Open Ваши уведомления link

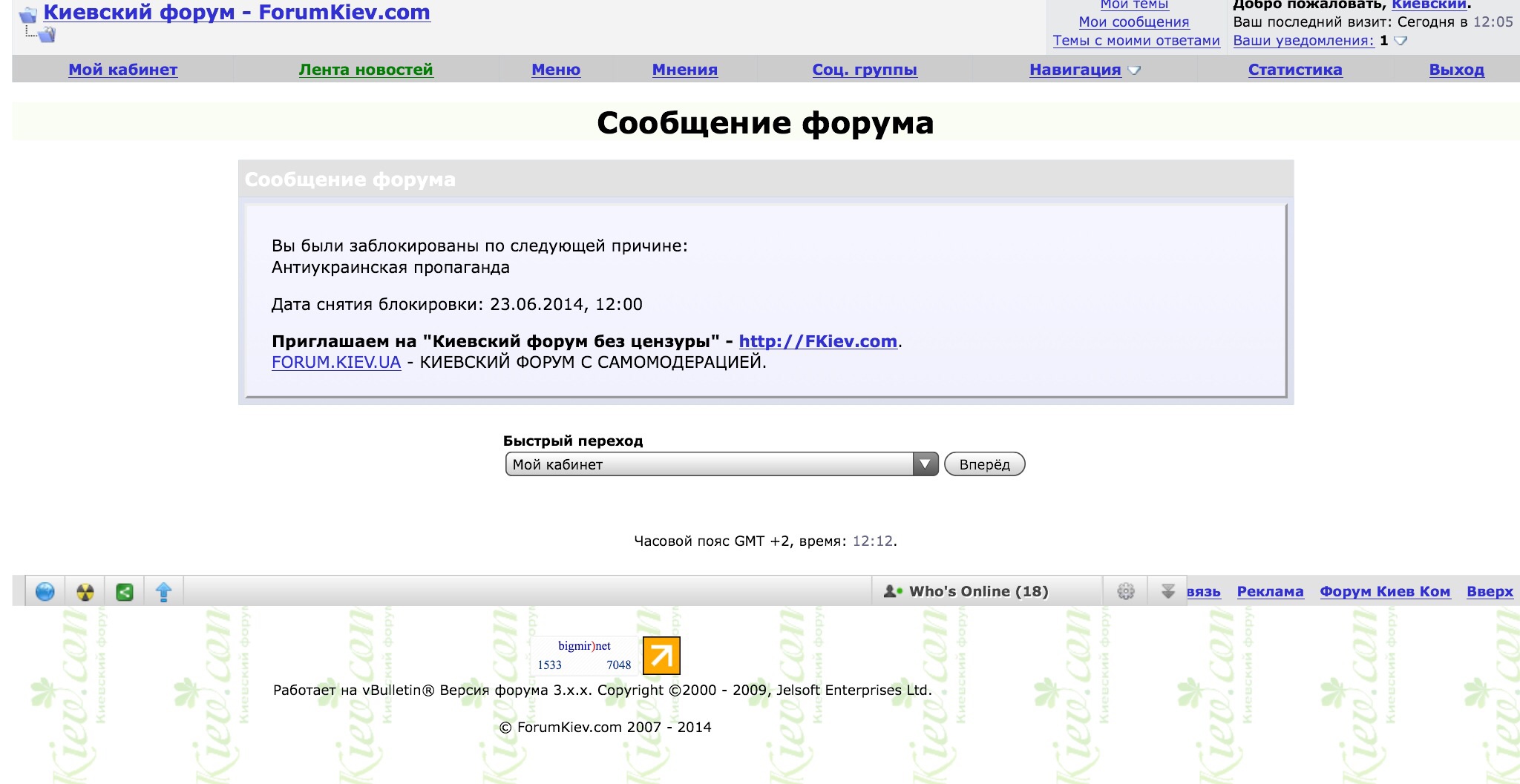[x=1303, y=41]
